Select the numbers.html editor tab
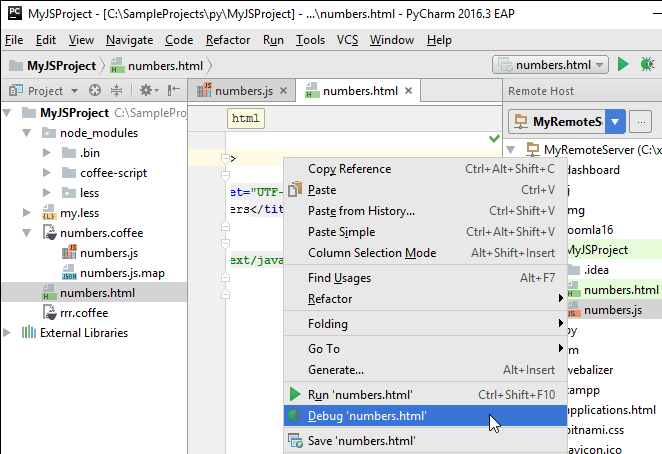The image size is (662, 454). 358,91
